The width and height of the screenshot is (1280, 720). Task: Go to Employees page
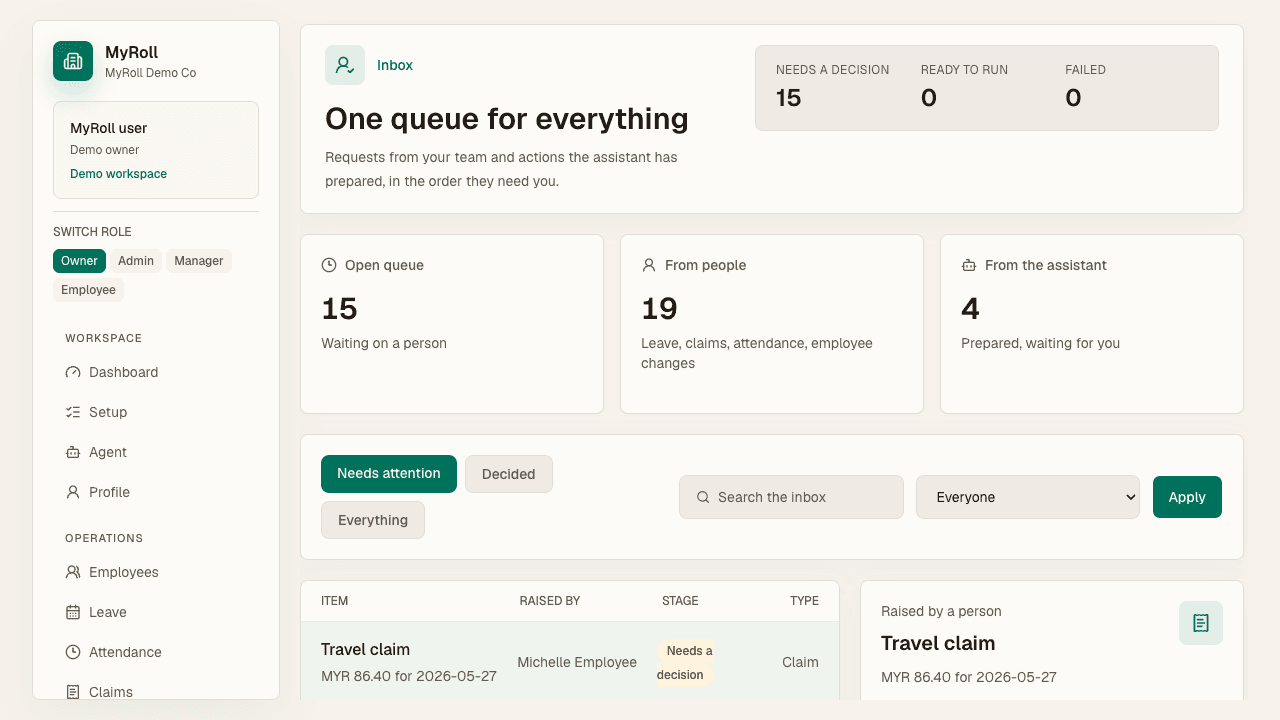click(156, 572)
